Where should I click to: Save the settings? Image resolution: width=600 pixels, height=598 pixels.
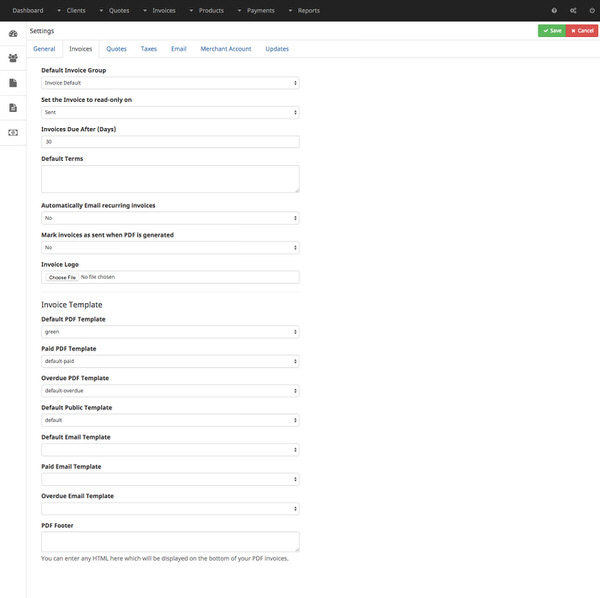point(552,31)
